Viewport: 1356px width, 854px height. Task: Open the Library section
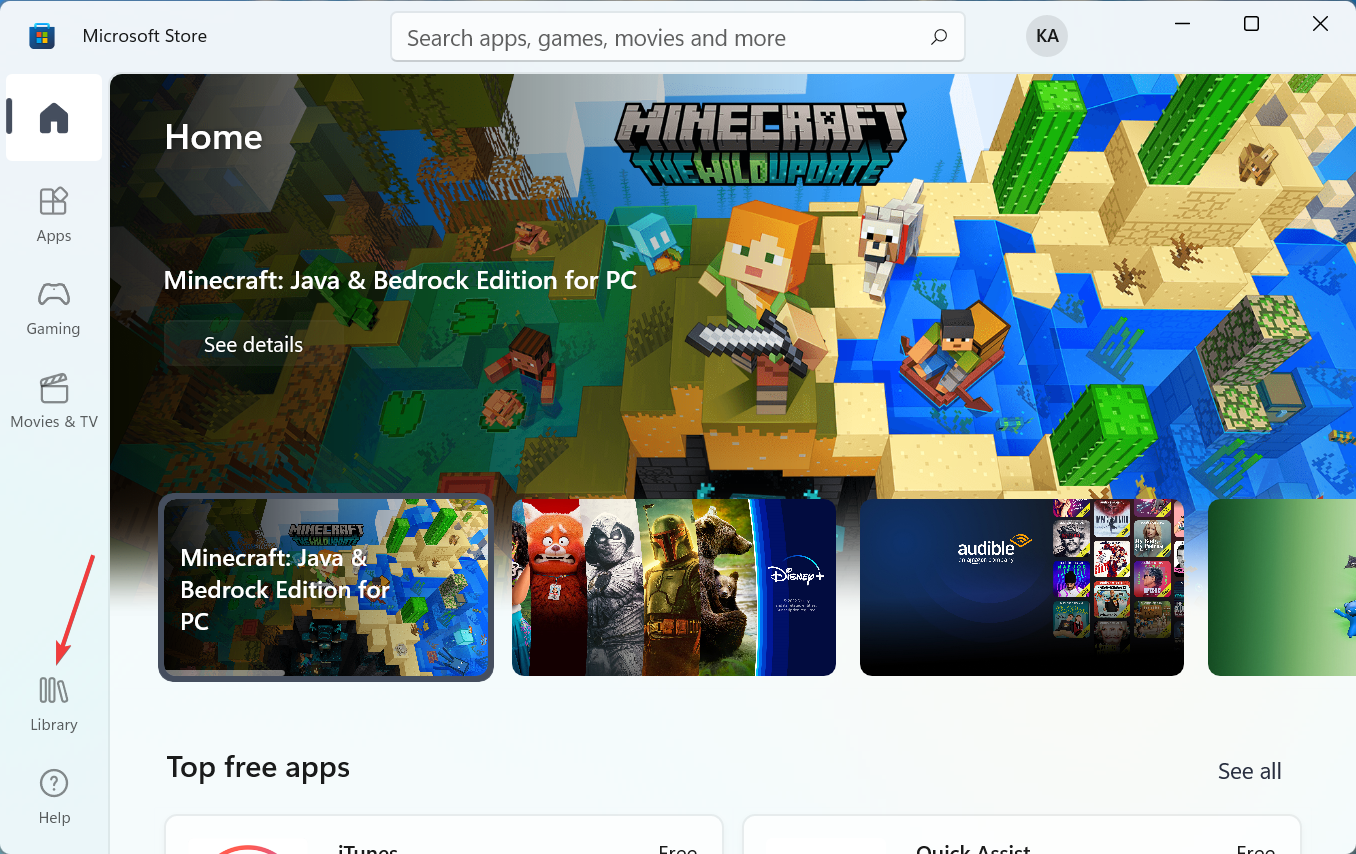point(54,704)
